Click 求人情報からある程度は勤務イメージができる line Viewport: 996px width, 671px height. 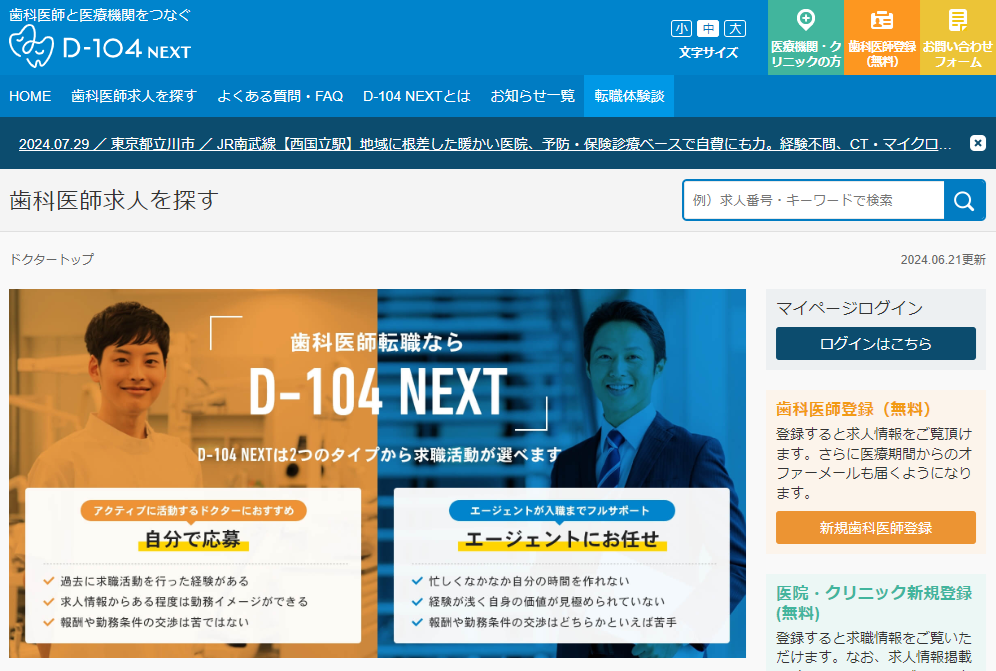coord(184,601)
